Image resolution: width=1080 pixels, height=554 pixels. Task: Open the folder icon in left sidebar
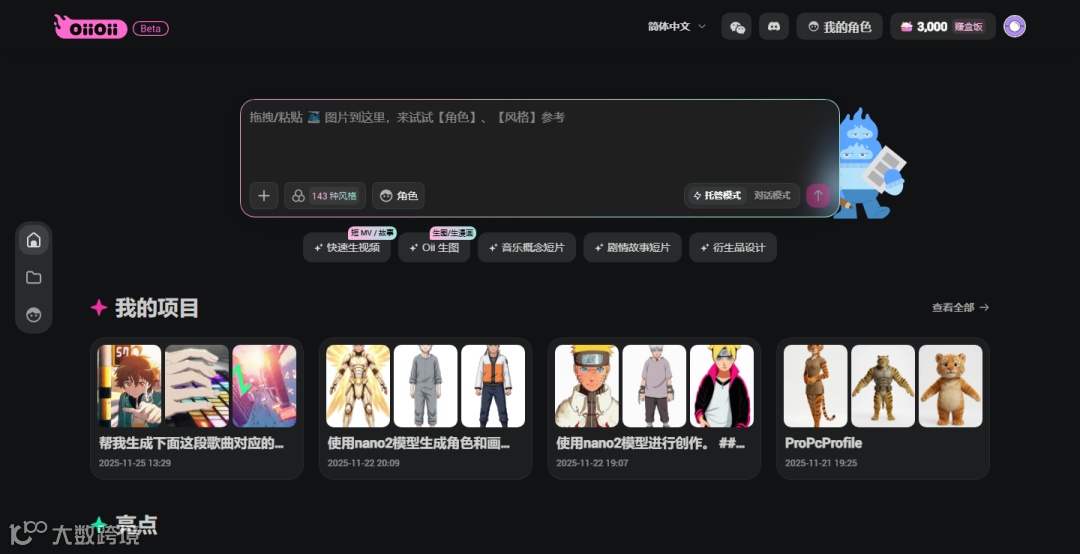(34, 278)
